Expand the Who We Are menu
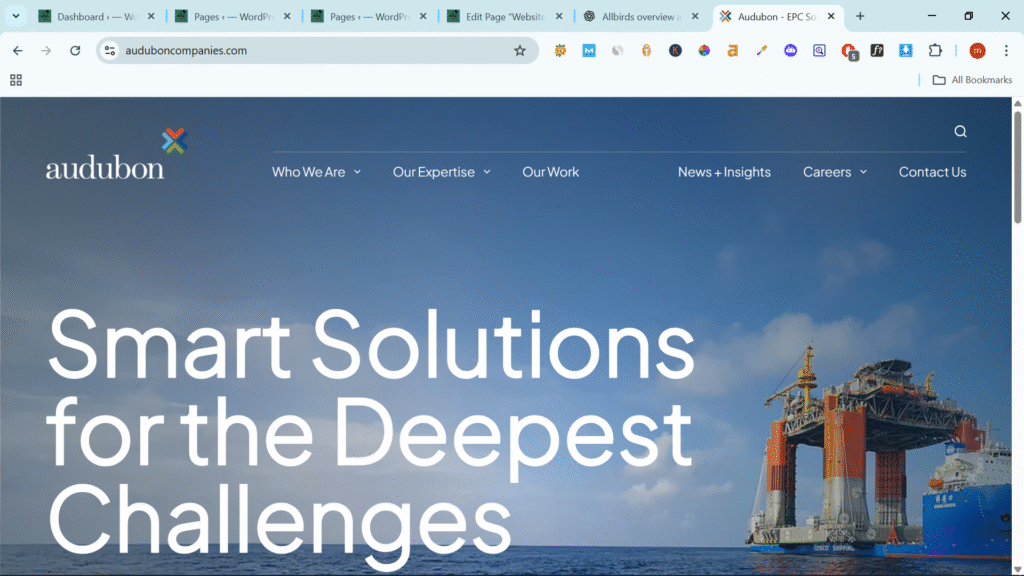The image size is (1024, 576). [x=316, y=172]
